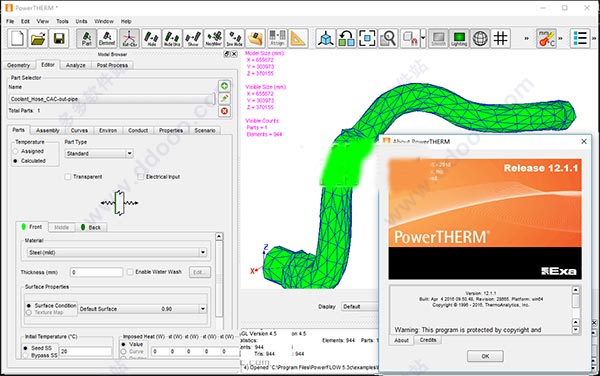Click the Hide parts toolbar icon

[152, 39]
